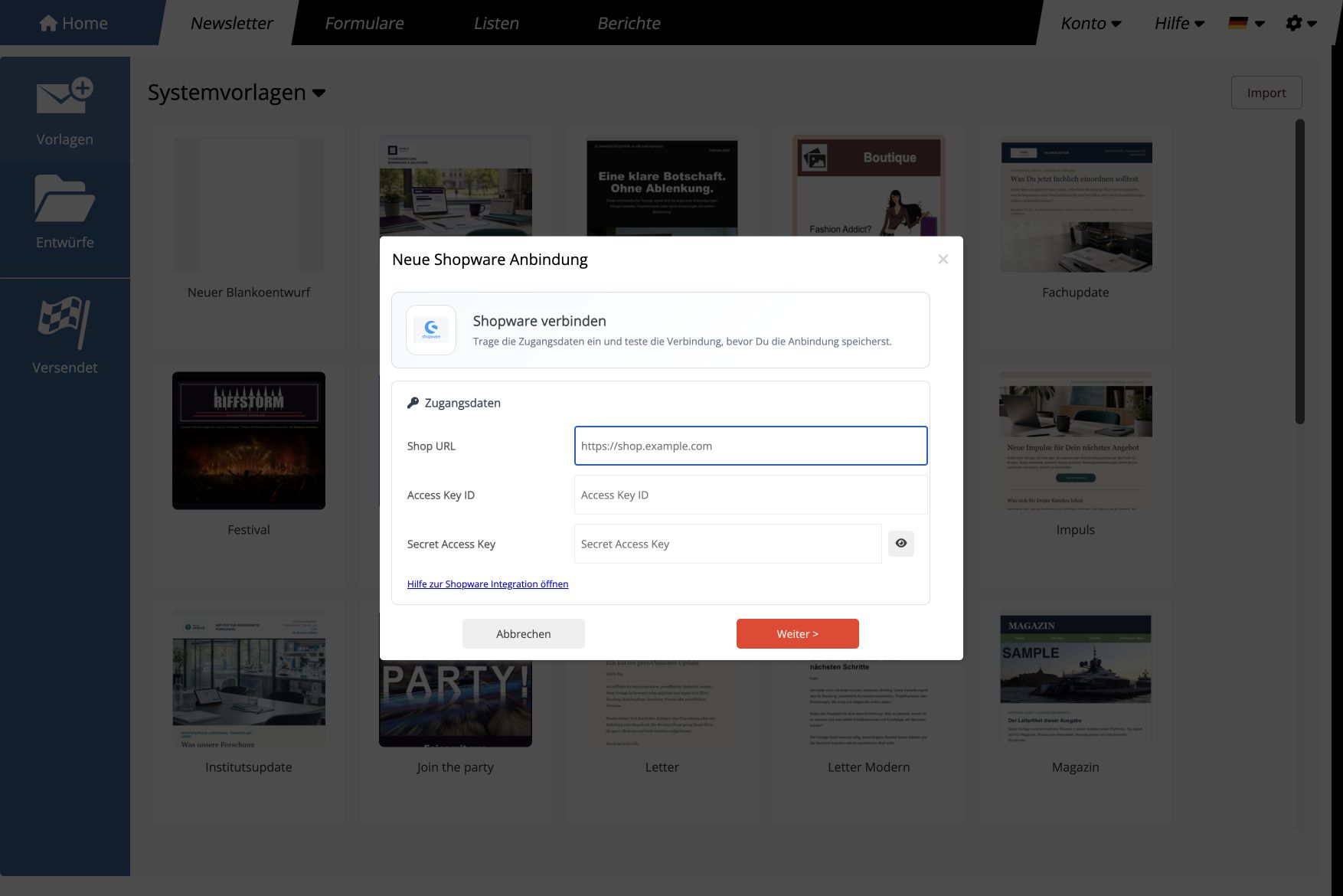Focus the Shop URL input field
The image size is (1343, 896).
pos(751,446)
